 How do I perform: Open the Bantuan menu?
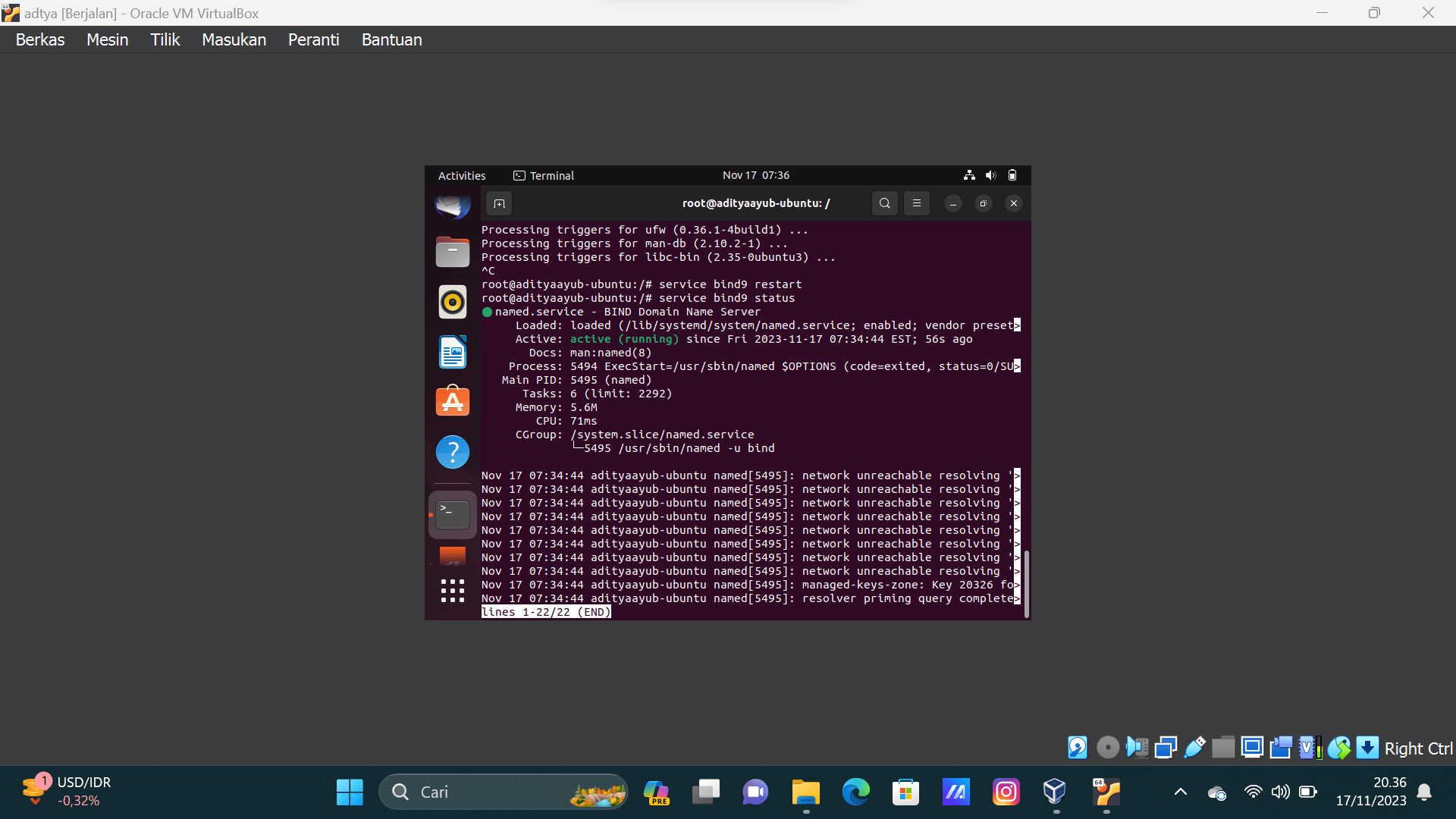click(x=391, y=39)
